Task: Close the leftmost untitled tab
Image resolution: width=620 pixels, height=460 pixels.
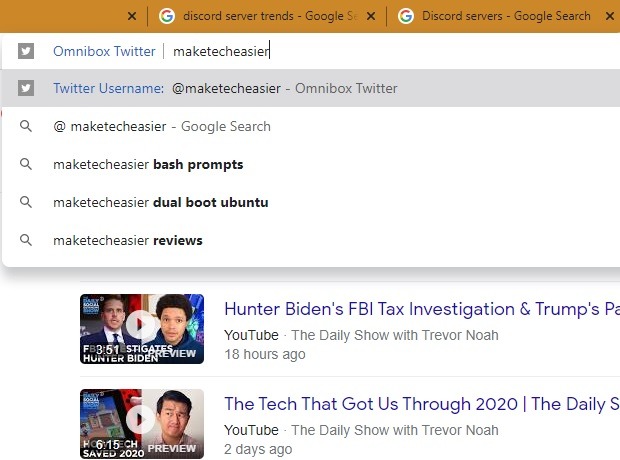Action: point(132,16)
